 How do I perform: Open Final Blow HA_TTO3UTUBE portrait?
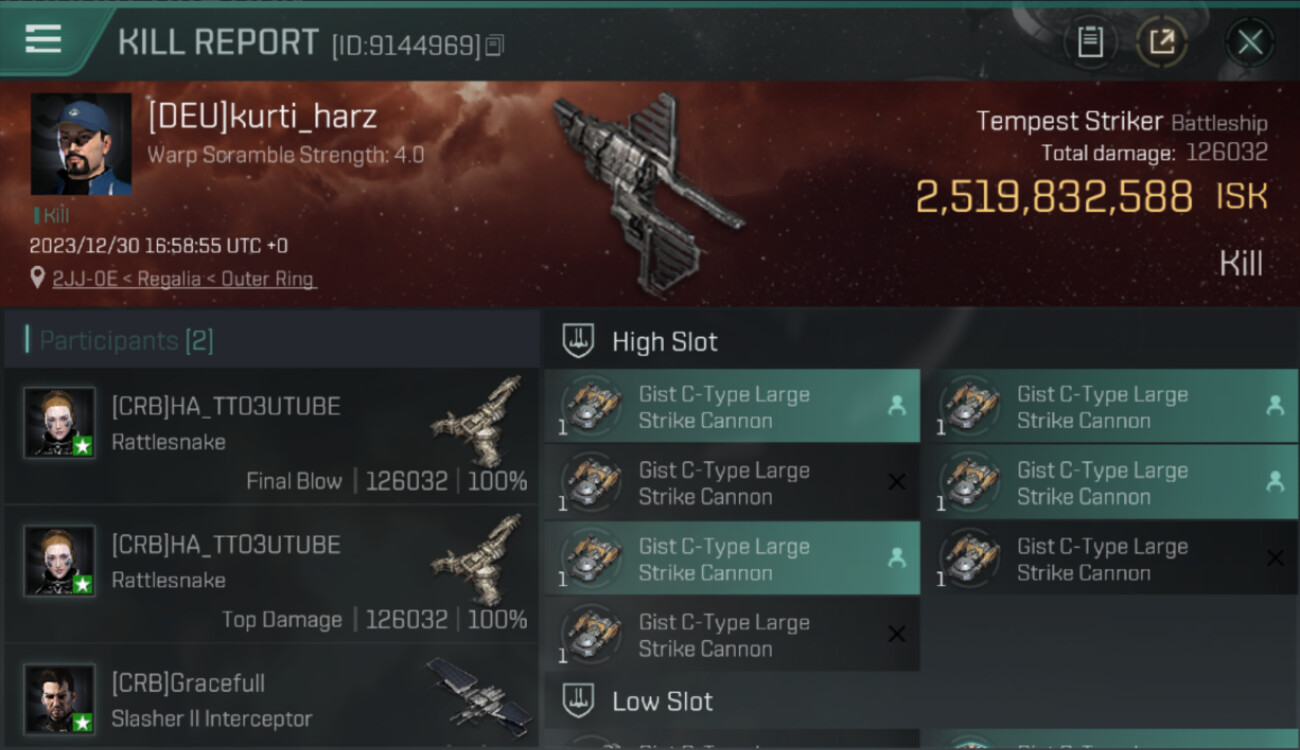coord(60,423)
